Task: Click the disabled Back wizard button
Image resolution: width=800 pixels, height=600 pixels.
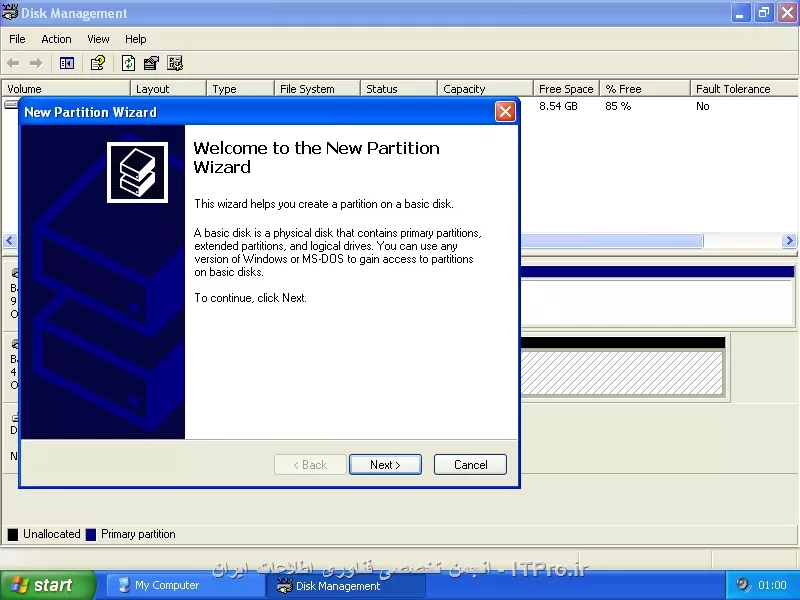Action: tap(310, 465)
